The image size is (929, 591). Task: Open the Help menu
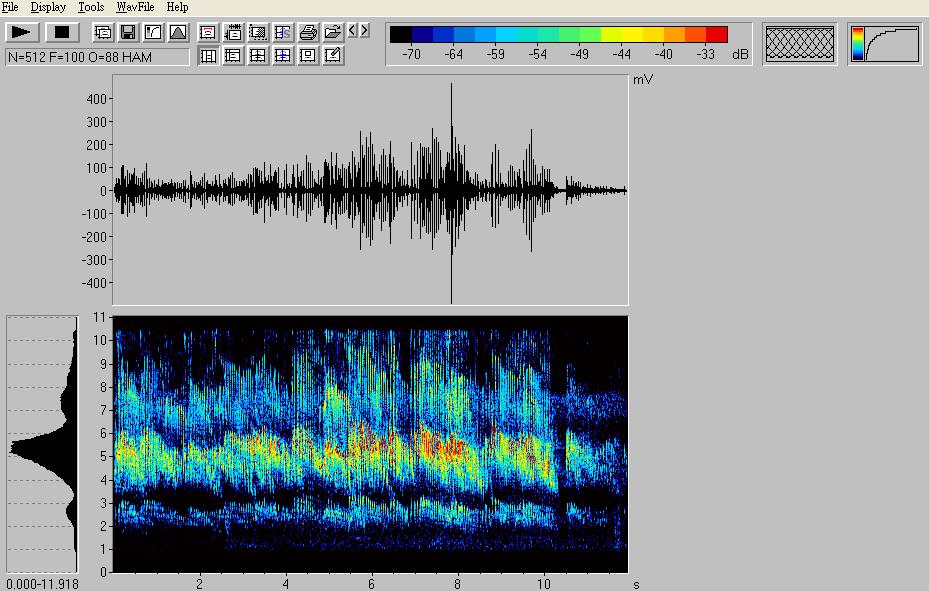point(177,7)
